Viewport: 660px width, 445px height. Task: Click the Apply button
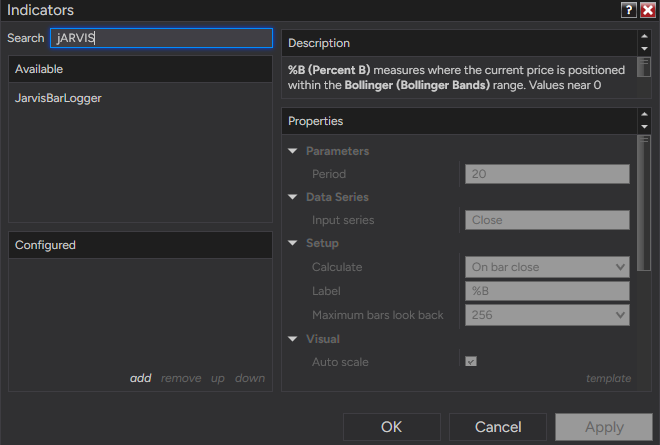[604, 427]
